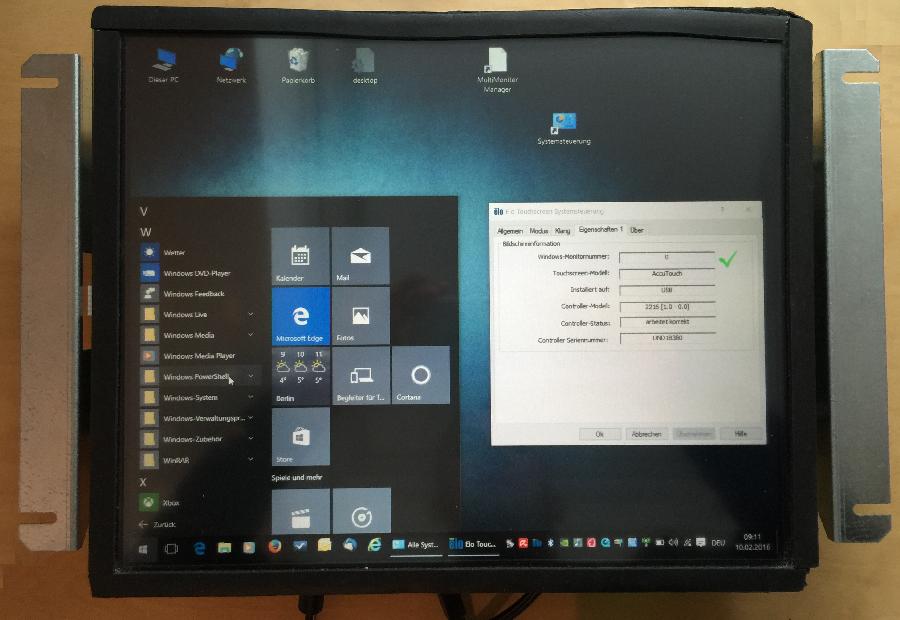Expand the Windows-System group
Viewport: 900px width, 620px height.
click(x=191, y=397)
